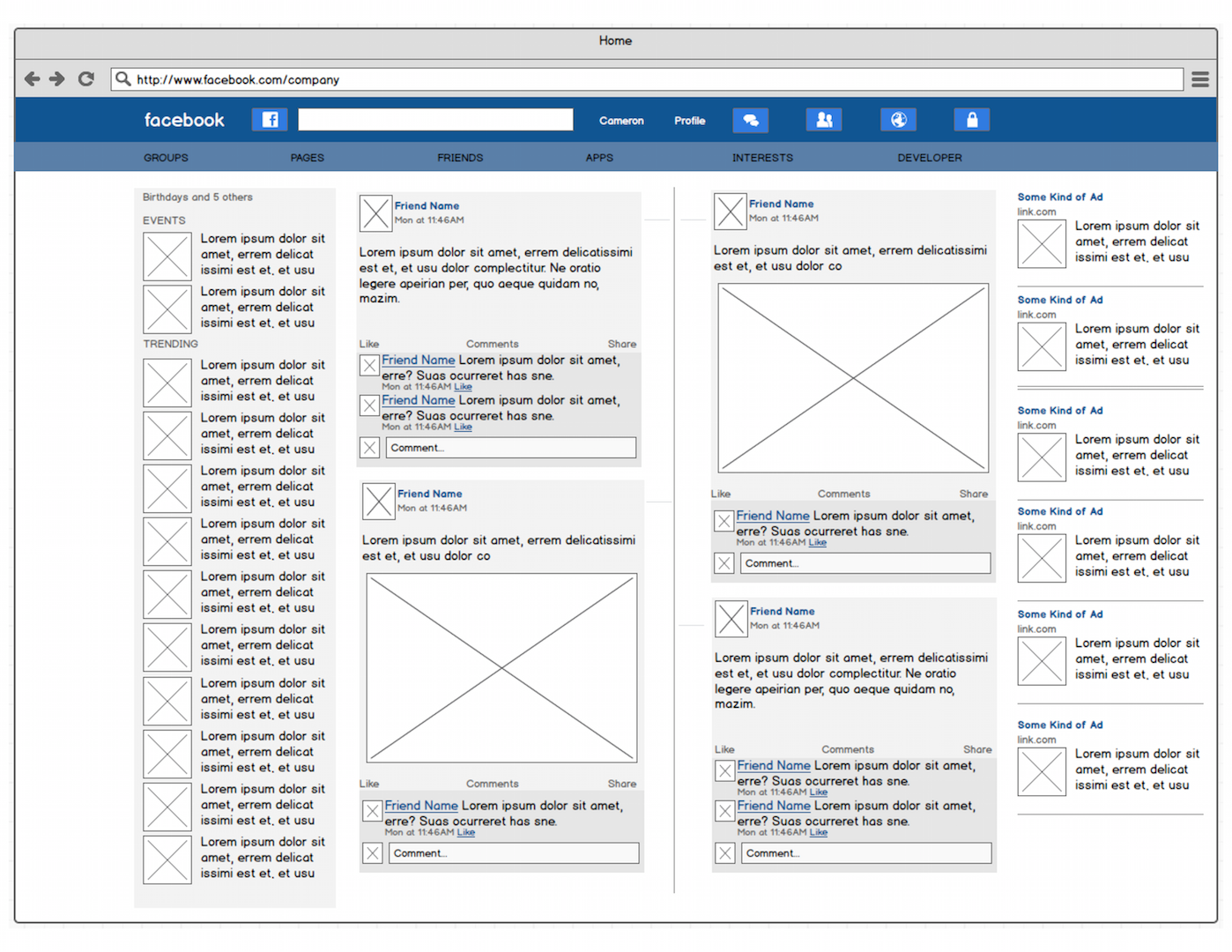Open the messages chat bubble icon

click(x=750, y=120)
